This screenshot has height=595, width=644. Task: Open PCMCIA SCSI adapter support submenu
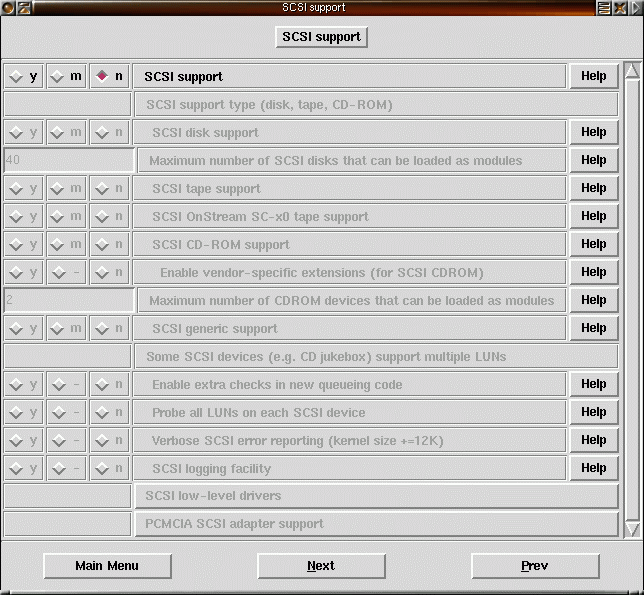click(x=375, y=524)
